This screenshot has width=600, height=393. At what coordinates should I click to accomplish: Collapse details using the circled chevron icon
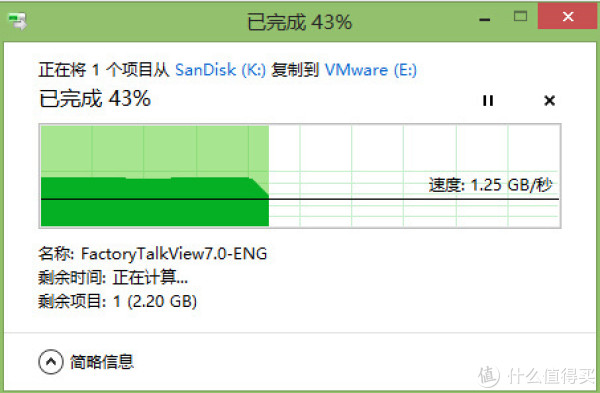pos(51,362)
